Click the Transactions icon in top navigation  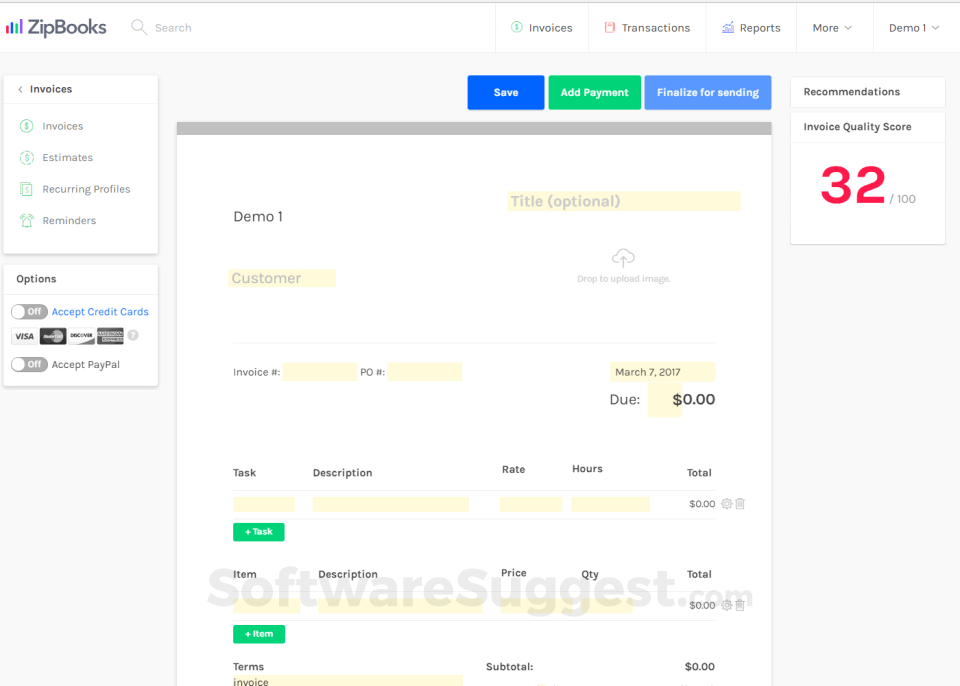point(610,27)
